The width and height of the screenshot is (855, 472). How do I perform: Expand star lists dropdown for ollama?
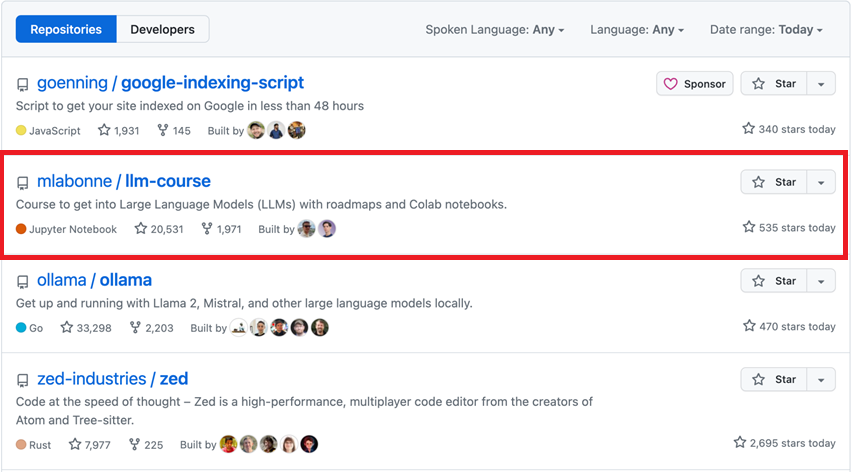click(x=821, y=281)
